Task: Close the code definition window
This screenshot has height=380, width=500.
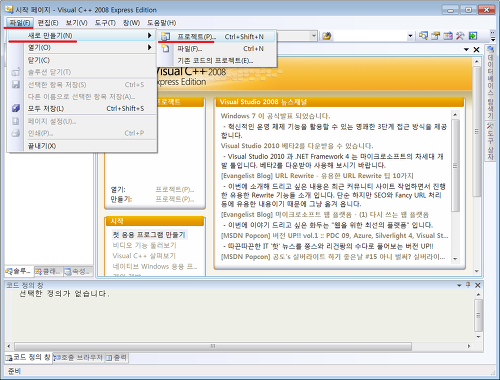Action: click(x=478, y=285)
